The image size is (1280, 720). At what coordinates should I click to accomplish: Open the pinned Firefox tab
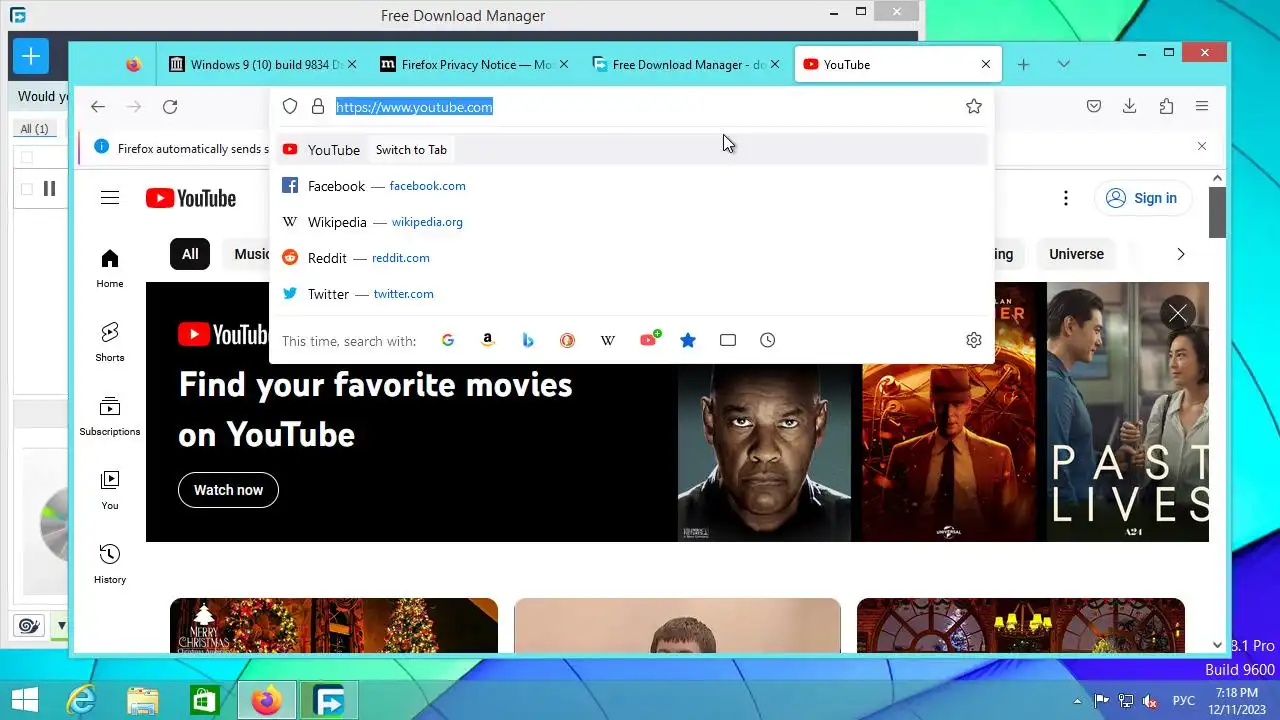134,64
